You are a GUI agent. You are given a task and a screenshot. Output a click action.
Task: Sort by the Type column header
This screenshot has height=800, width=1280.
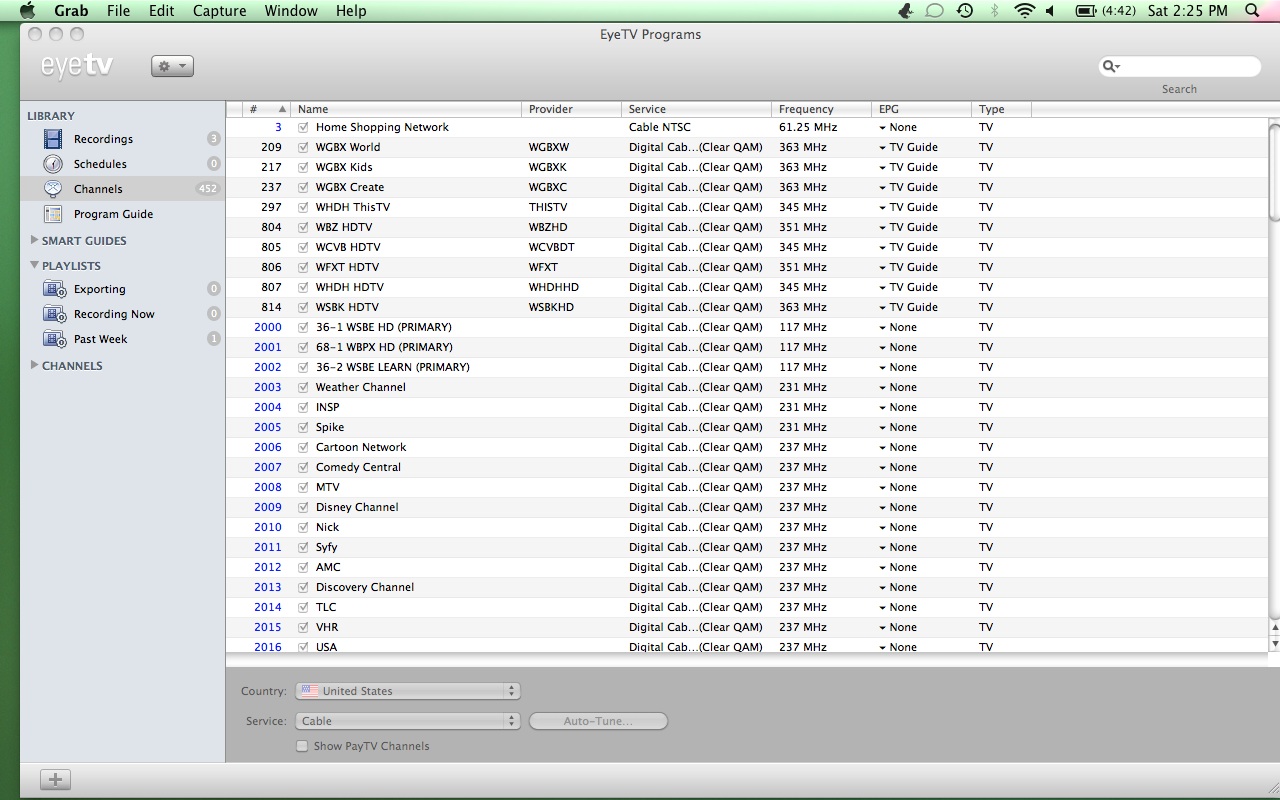[1001, 109]
